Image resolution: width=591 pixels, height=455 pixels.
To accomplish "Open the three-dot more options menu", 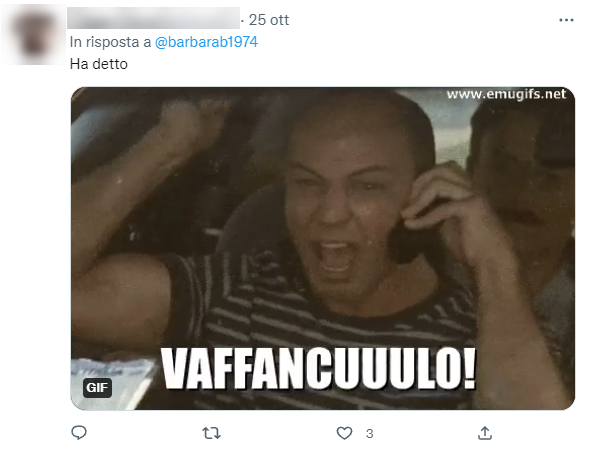I will [x=566, y=20].
